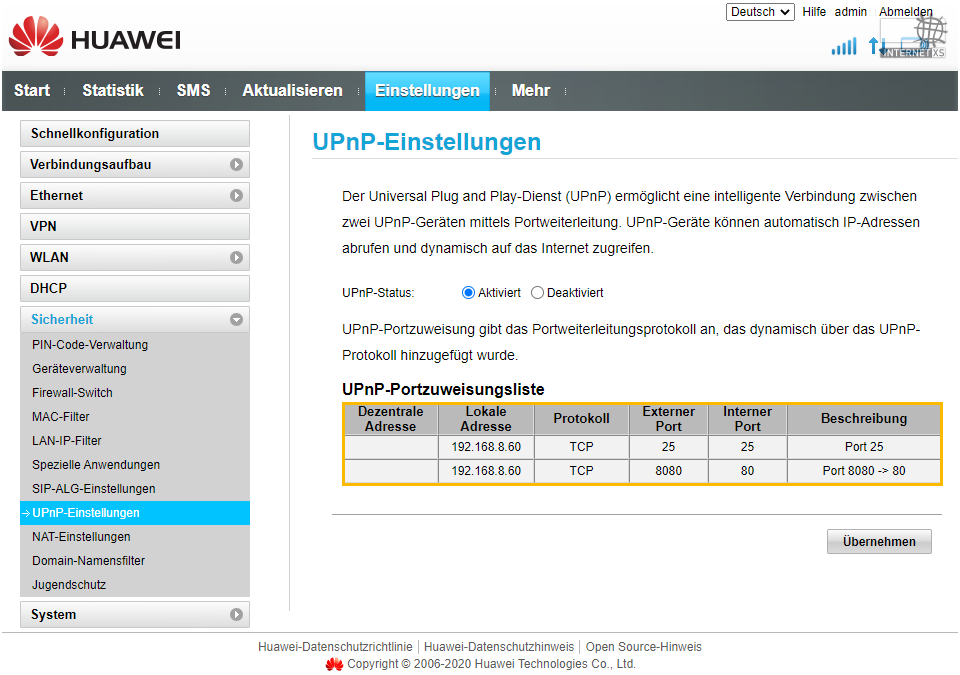Click the Huawei logo in the header
This screenshot has width=960, height=675.
click(x=95, y=38)
